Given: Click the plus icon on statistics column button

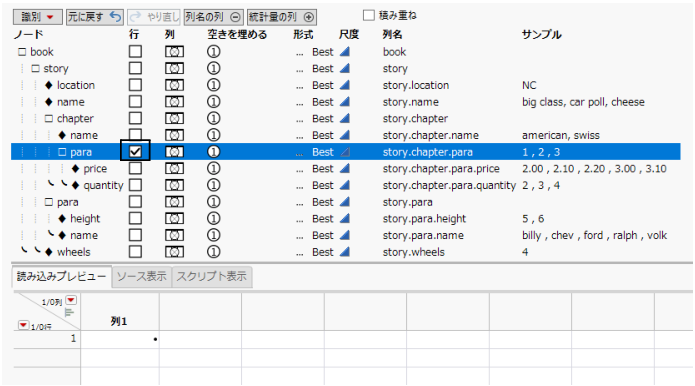Looking at the screenshot, I should [309, 17].
